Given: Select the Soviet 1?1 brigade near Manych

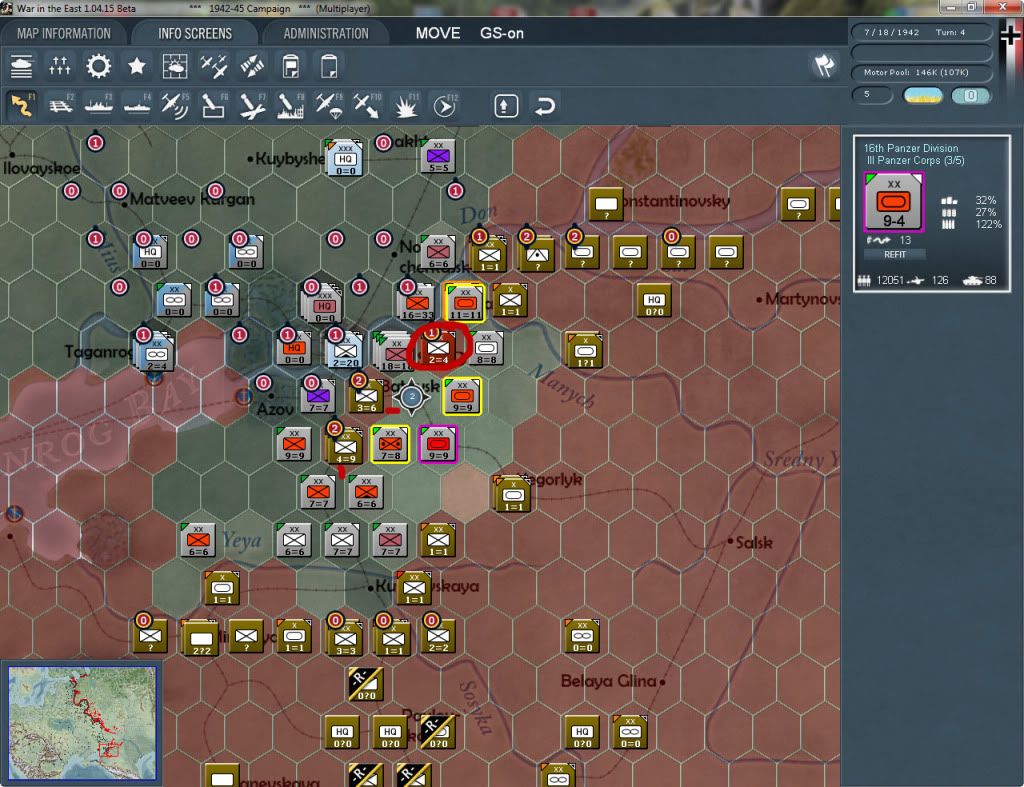Looking at the screenshot, I should click(584, 350).
